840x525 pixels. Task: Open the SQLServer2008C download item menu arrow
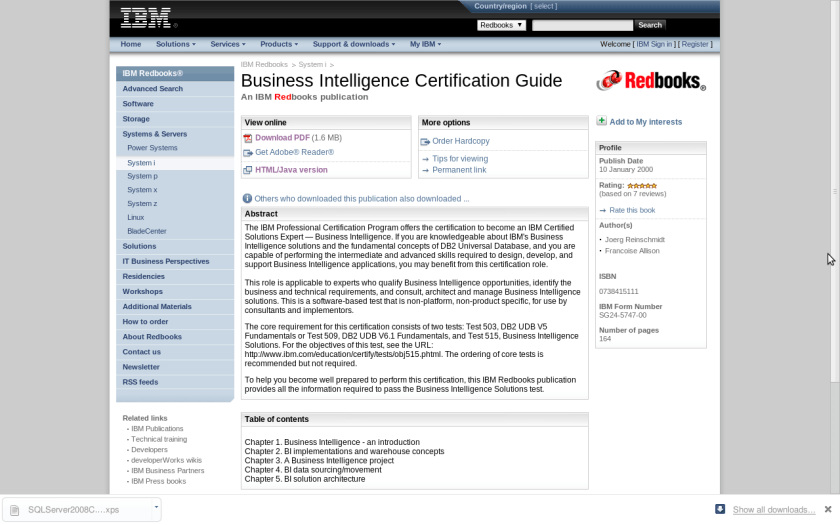(156, 508)
